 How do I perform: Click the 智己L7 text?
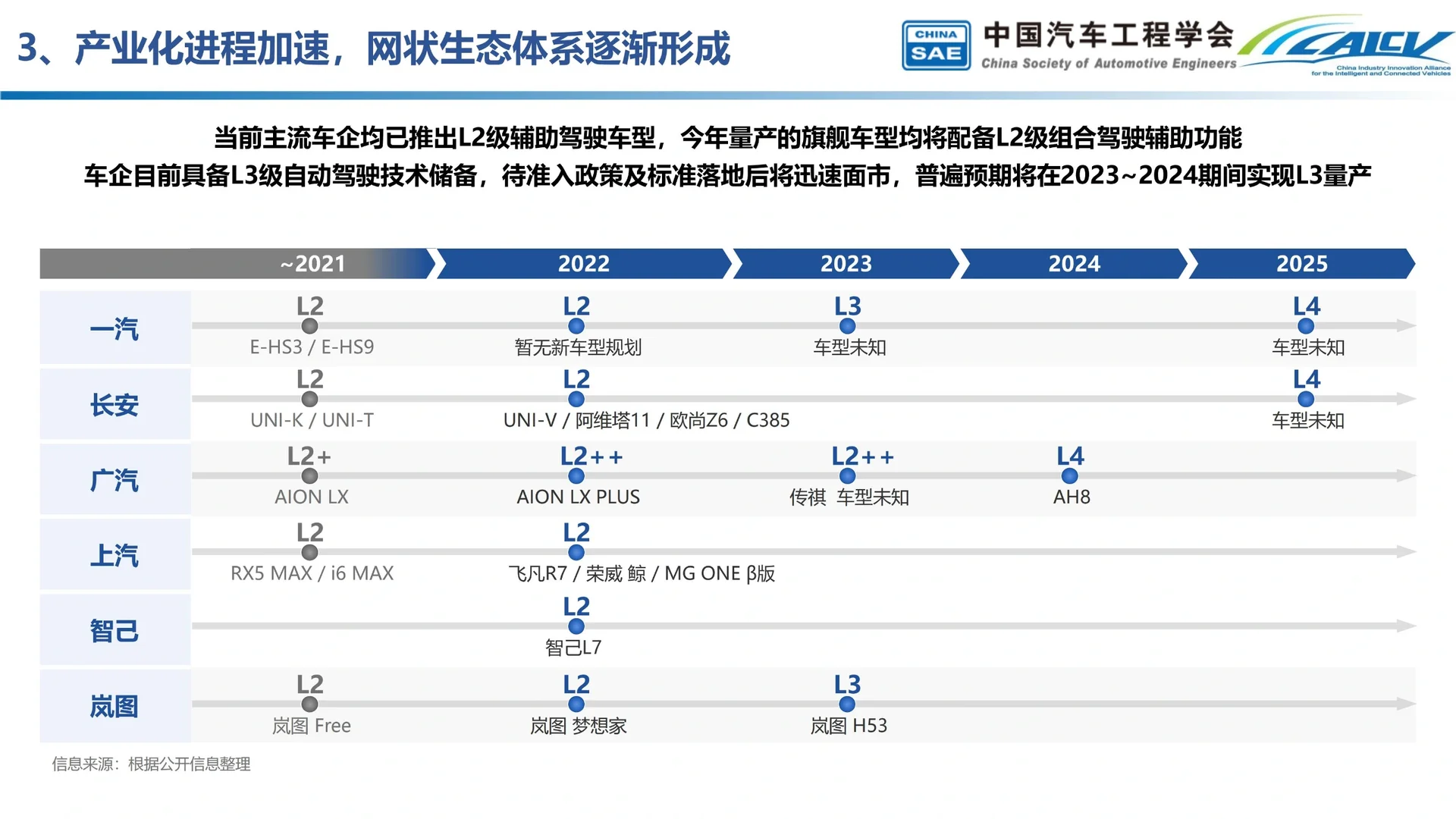(573, 648)
